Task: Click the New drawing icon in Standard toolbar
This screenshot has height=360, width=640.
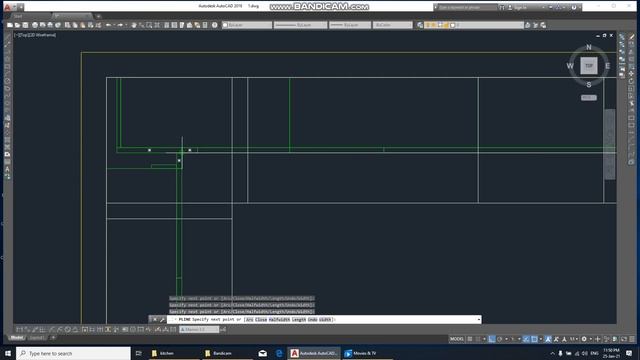Action: tap(9, 25)
